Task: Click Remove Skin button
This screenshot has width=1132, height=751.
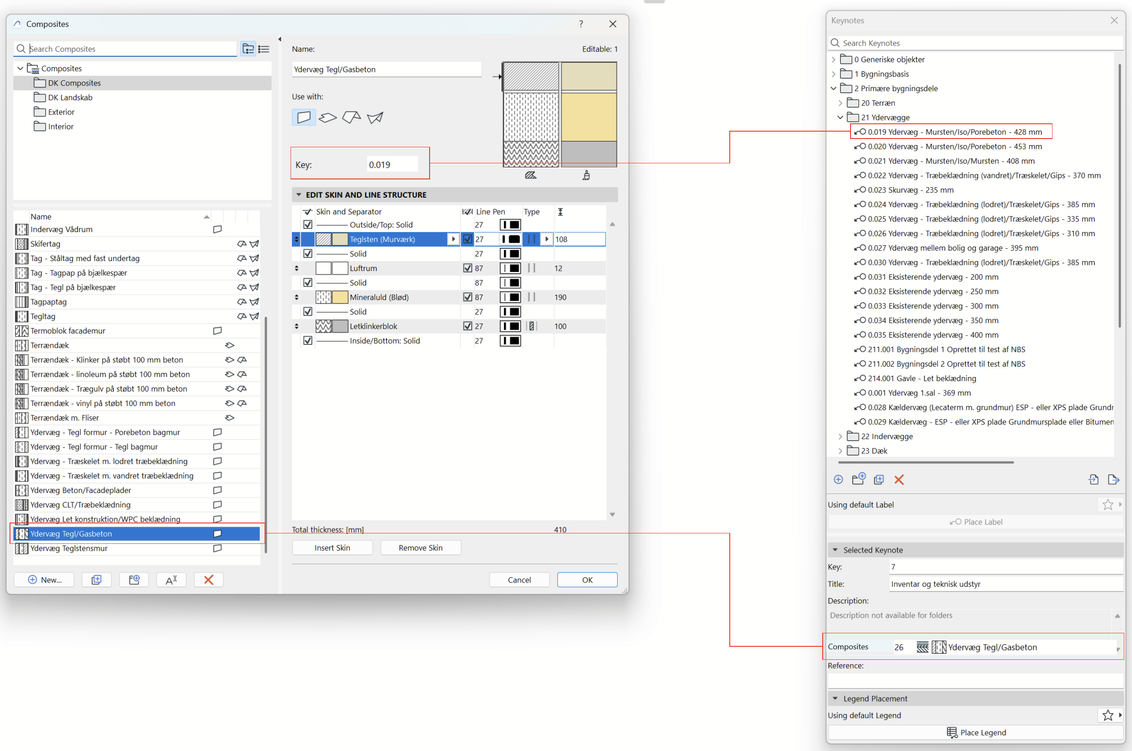Action: point(421,548)
